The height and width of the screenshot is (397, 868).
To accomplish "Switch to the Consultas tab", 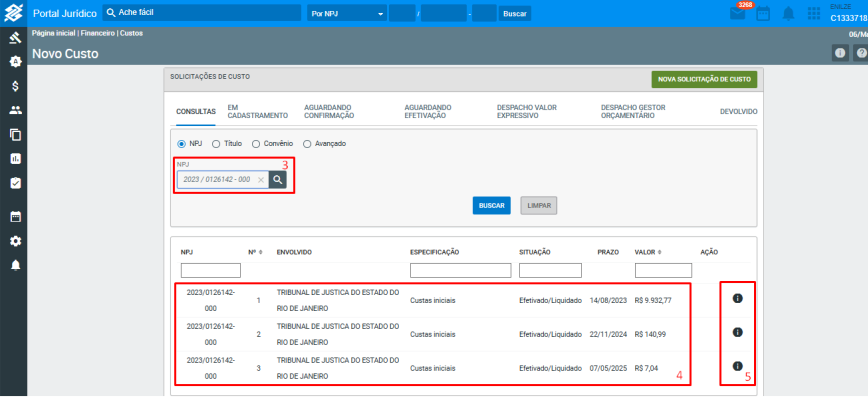I will click(x=196, y=111).
